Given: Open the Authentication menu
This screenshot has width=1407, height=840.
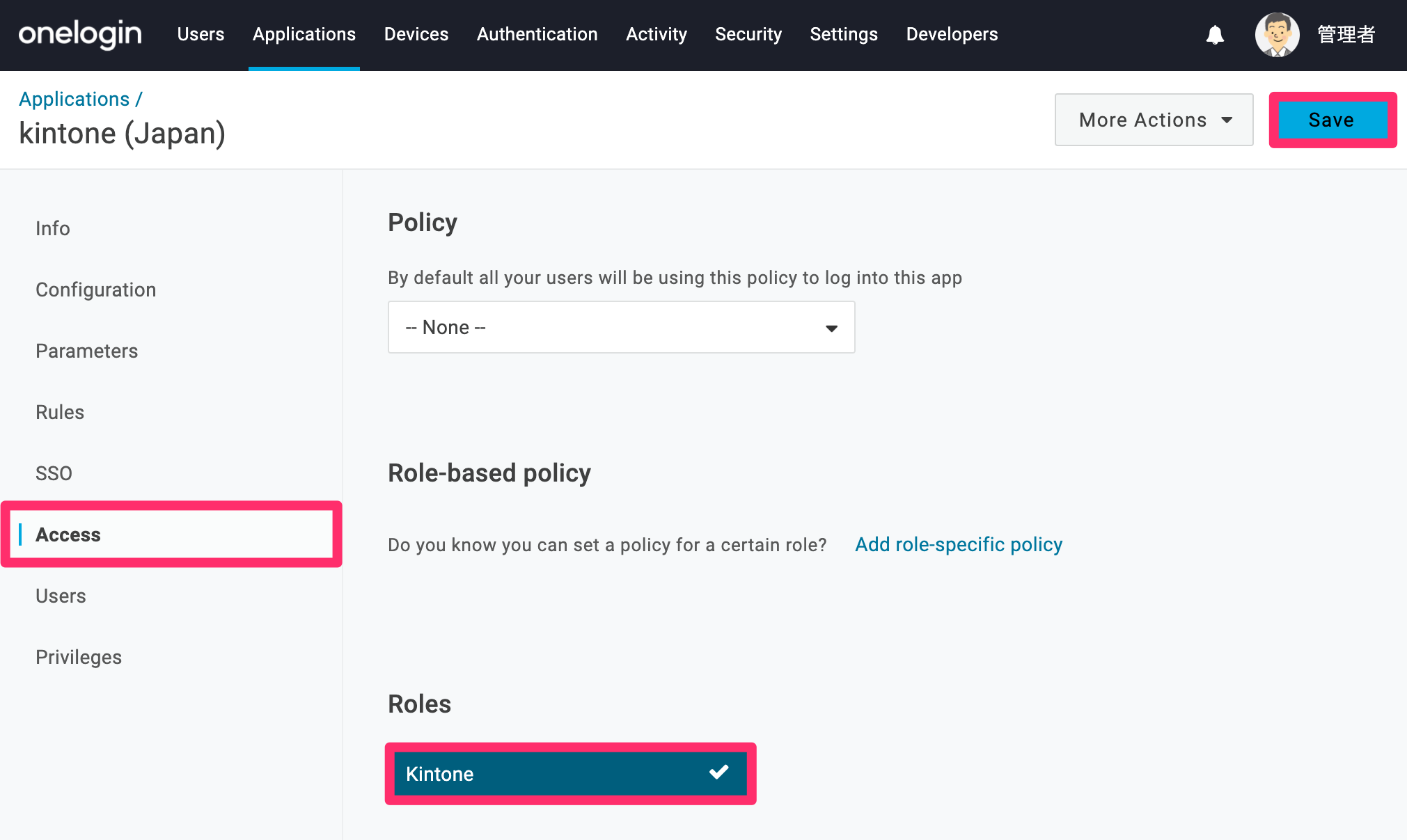Looking at the screenshot, I should (537, 34).
